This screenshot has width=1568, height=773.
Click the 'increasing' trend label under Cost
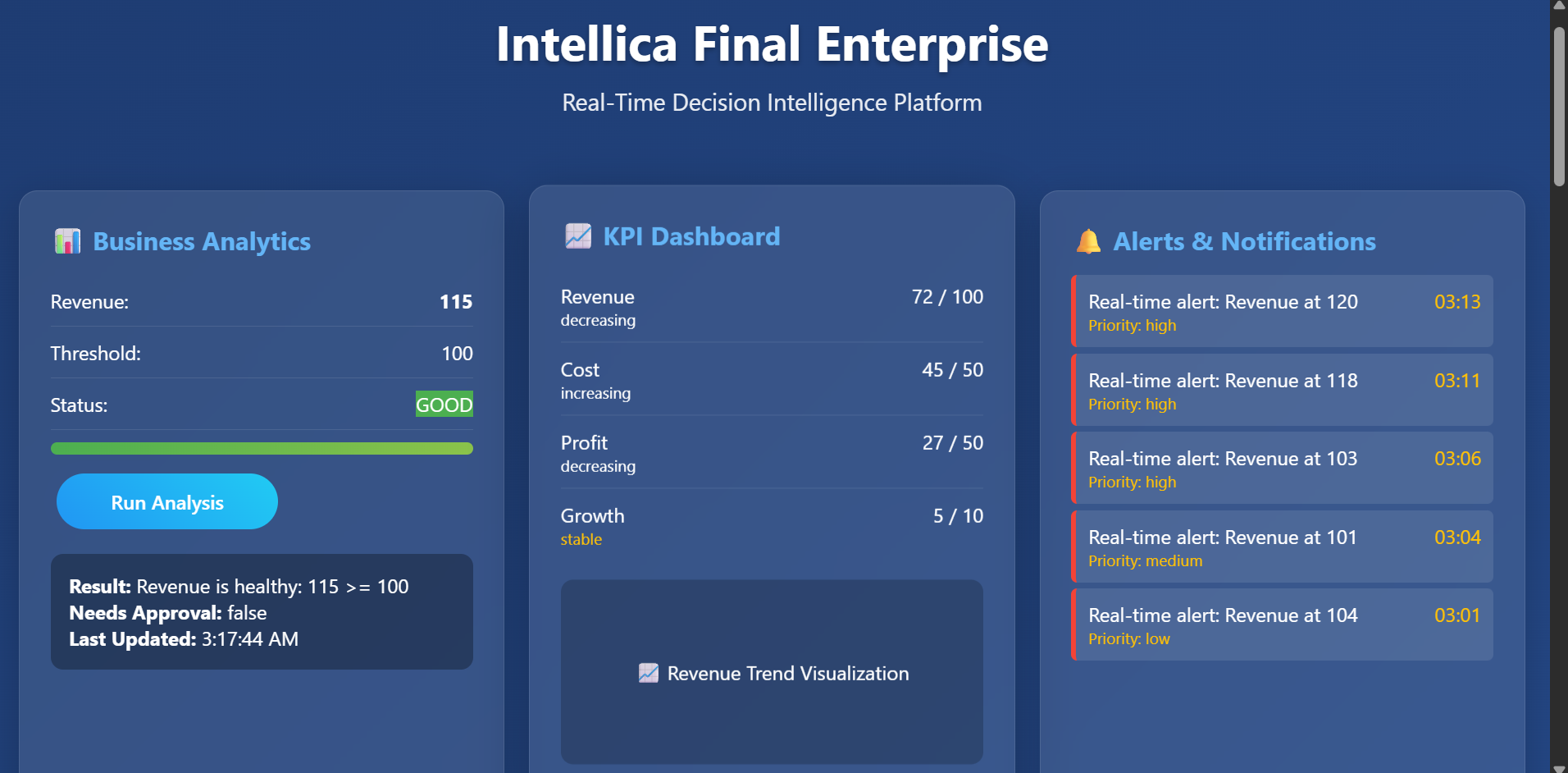tap(595, 393)
